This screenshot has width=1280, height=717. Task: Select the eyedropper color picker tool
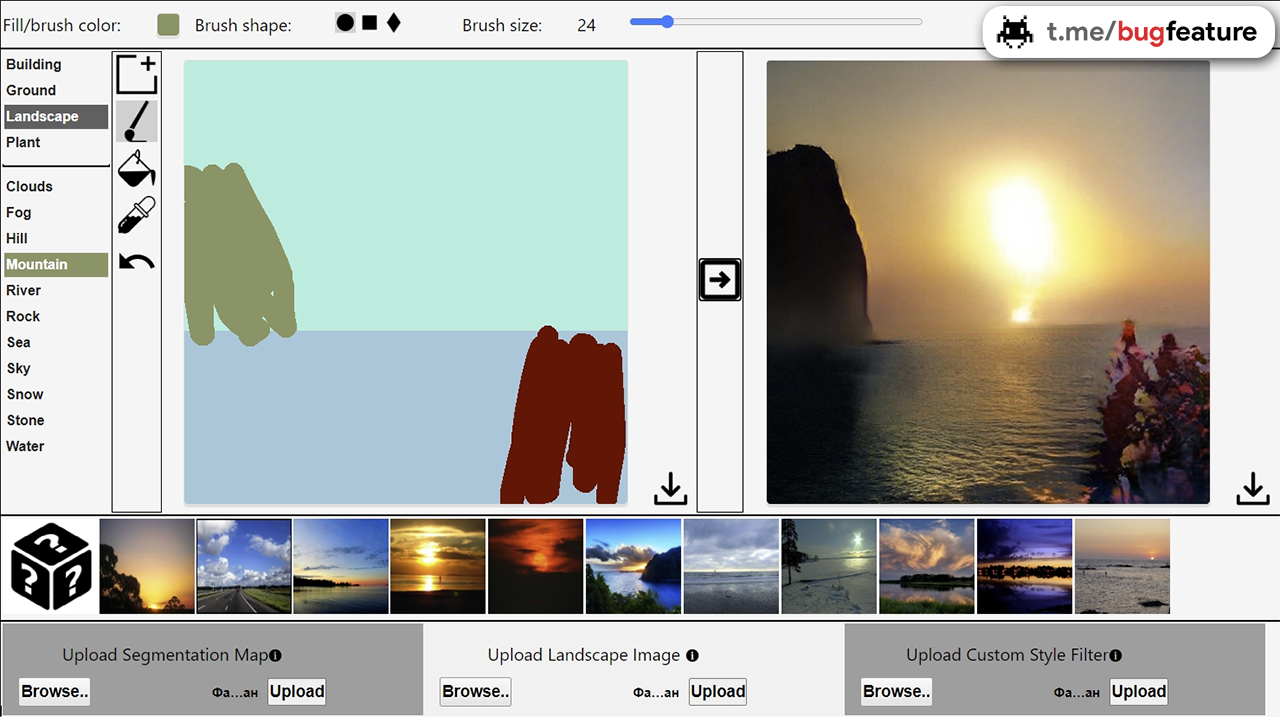[x=137, y=215]
